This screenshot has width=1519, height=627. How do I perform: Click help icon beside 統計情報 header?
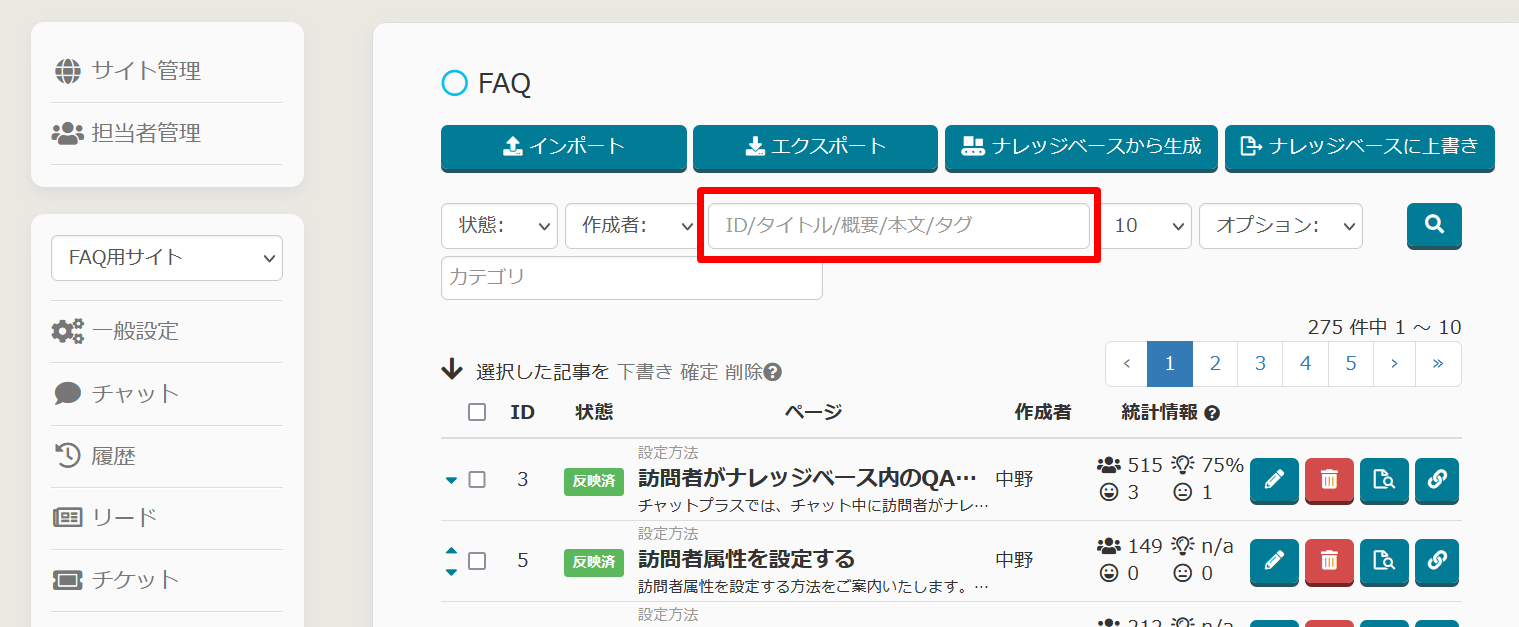point(1212,413)
